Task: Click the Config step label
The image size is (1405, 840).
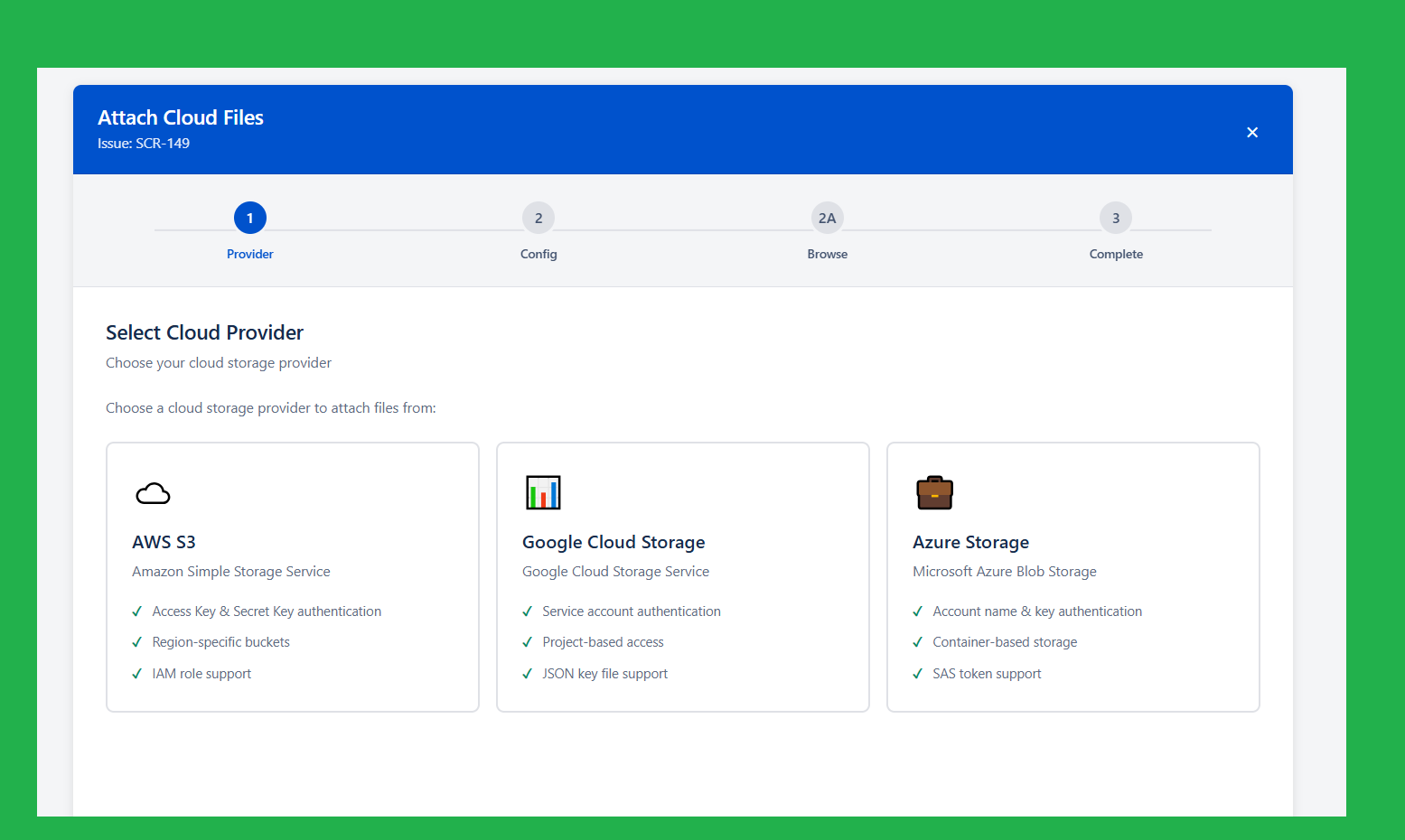Action: [x=539, y=255]
